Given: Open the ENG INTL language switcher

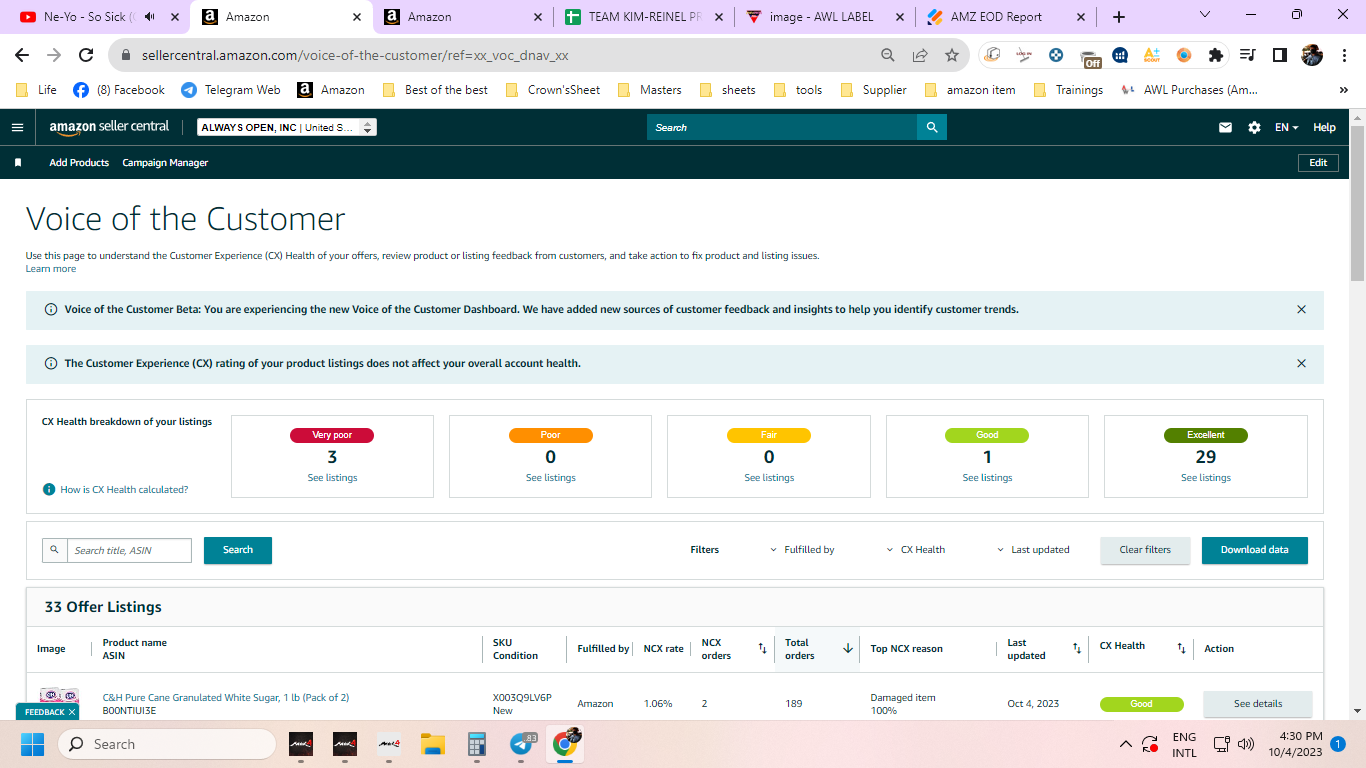Looking at the screenshot, I should 1184,744.
